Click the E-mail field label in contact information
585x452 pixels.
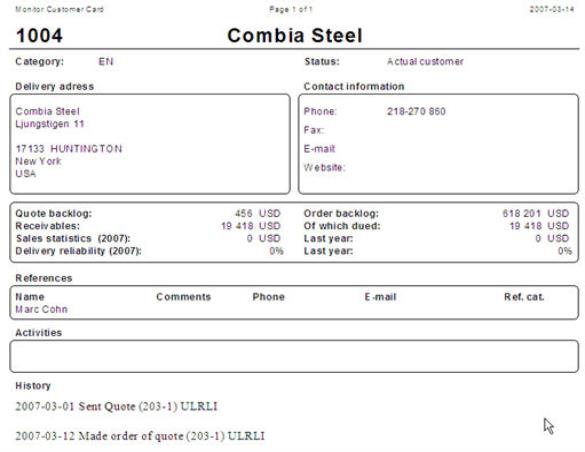click(x=319, y=149)
